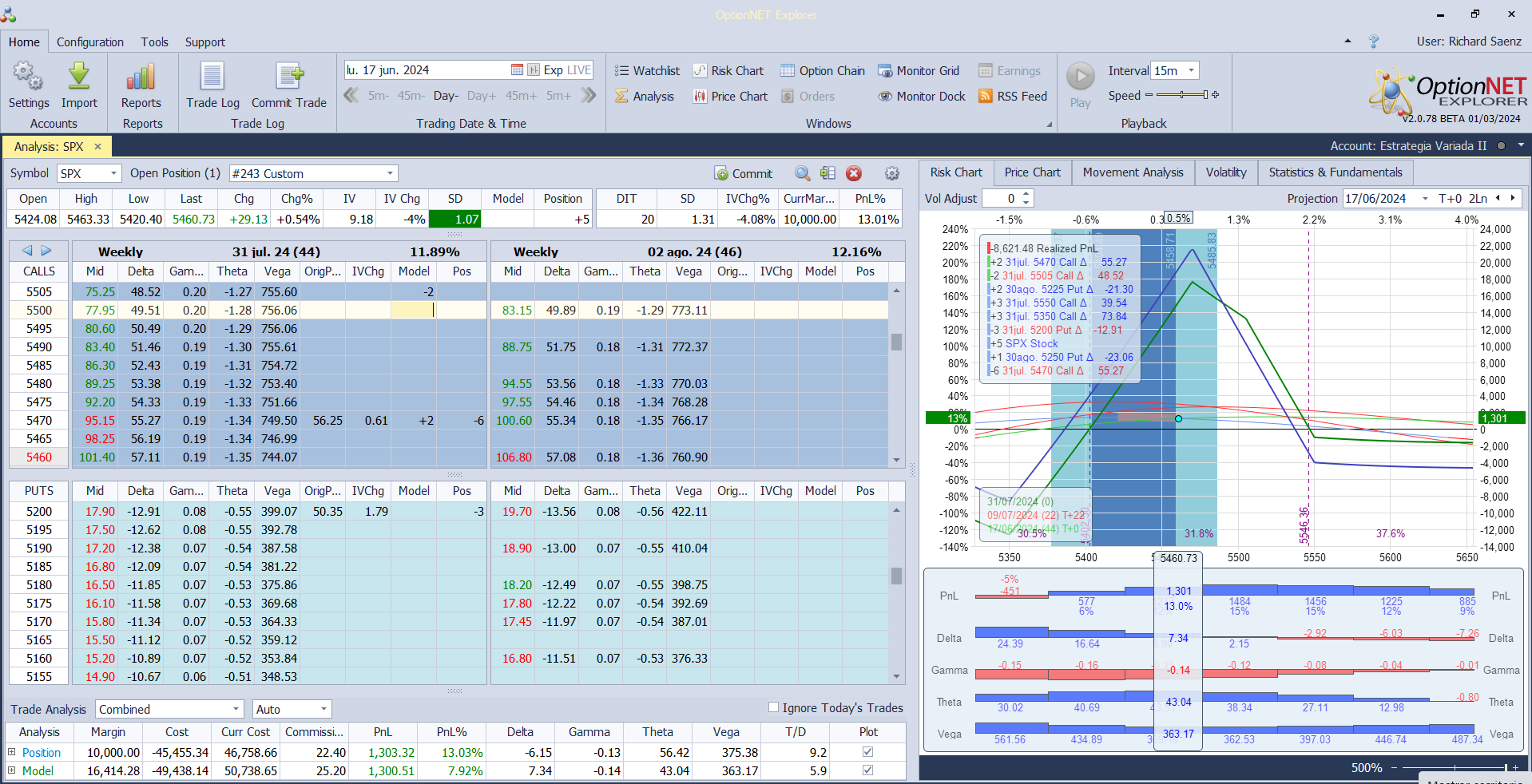Viewport: 1532px width, 784px height.
Task: Open the Analysis sigma window
Action: (645, 97)
